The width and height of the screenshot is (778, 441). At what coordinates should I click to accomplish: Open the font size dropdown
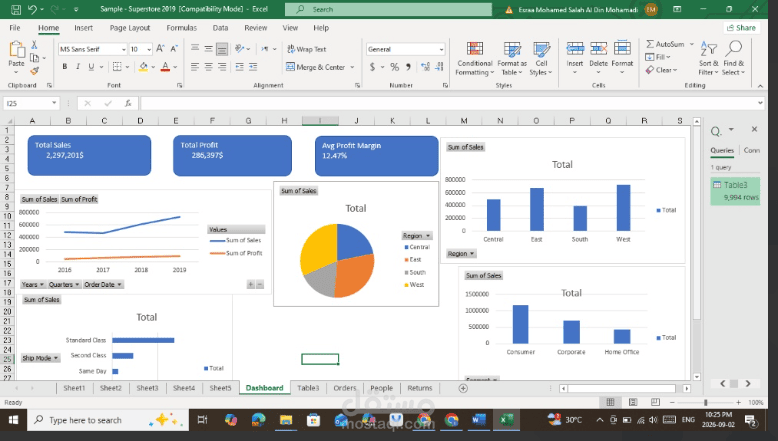point(149,49)
